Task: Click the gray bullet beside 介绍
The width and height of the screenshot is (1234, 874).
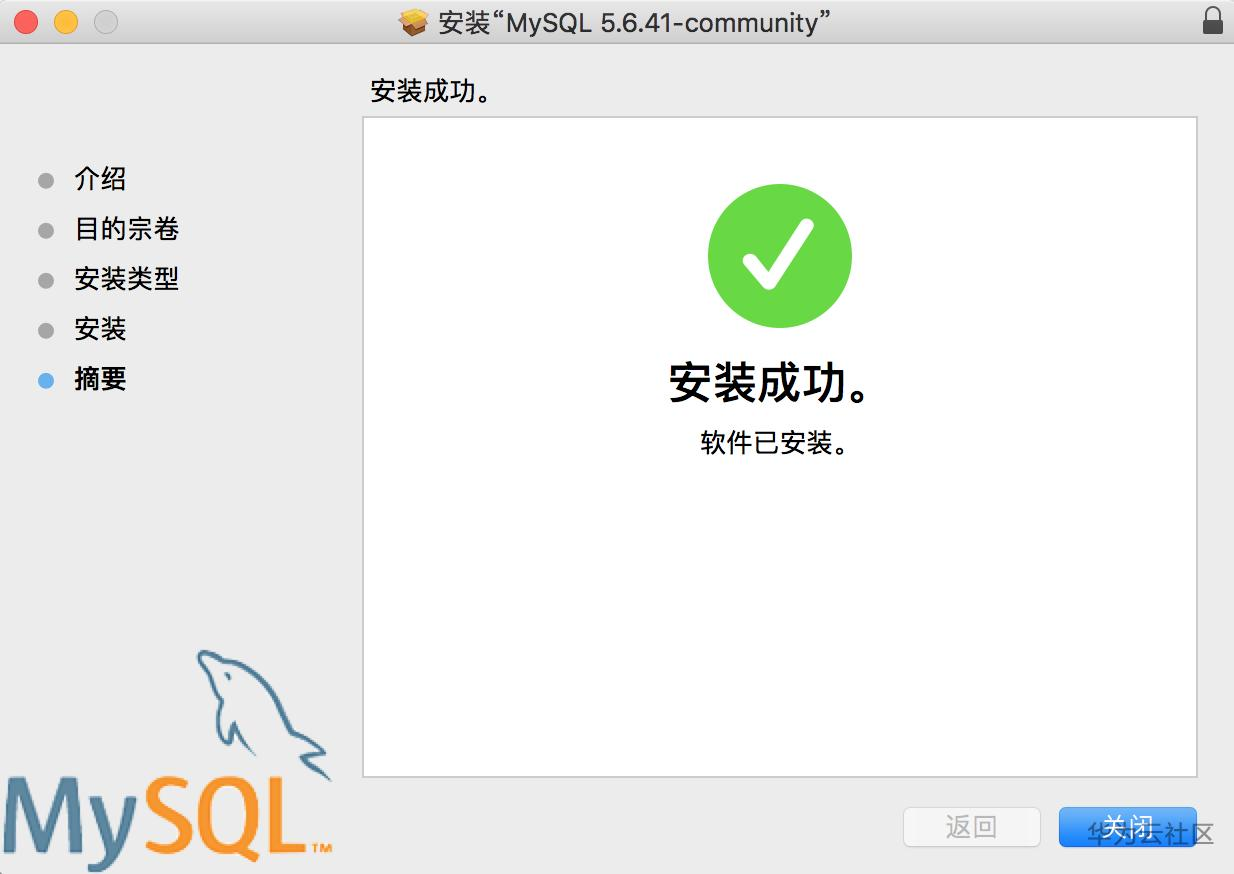Action: point(45,180)
